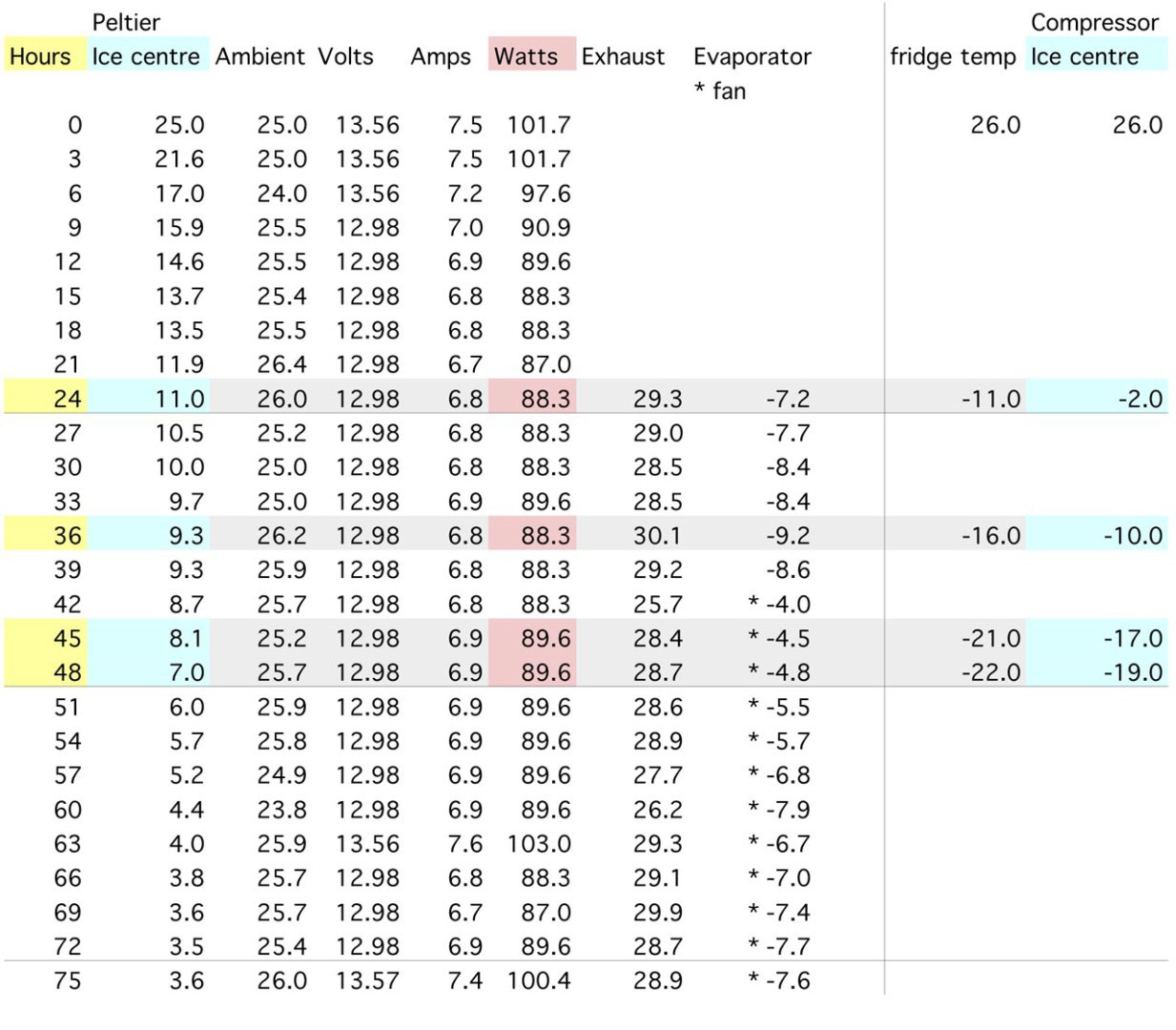1176x1030 pixels.
Task: Click the 21.6 ice centre cell
Action: (179, 159)
